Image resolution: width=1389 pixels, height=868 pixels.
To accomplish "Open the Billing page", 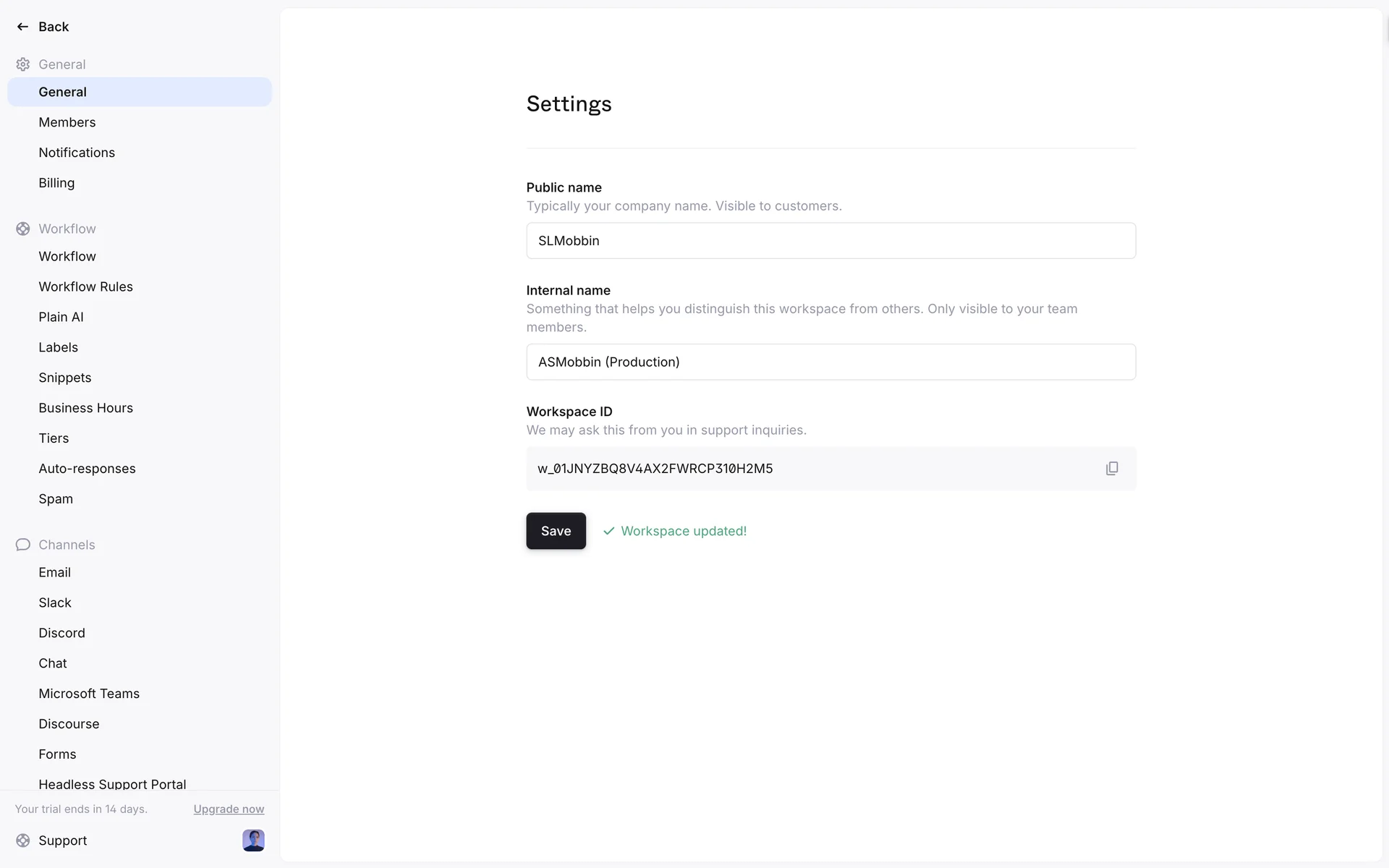I will click(56, 183).
